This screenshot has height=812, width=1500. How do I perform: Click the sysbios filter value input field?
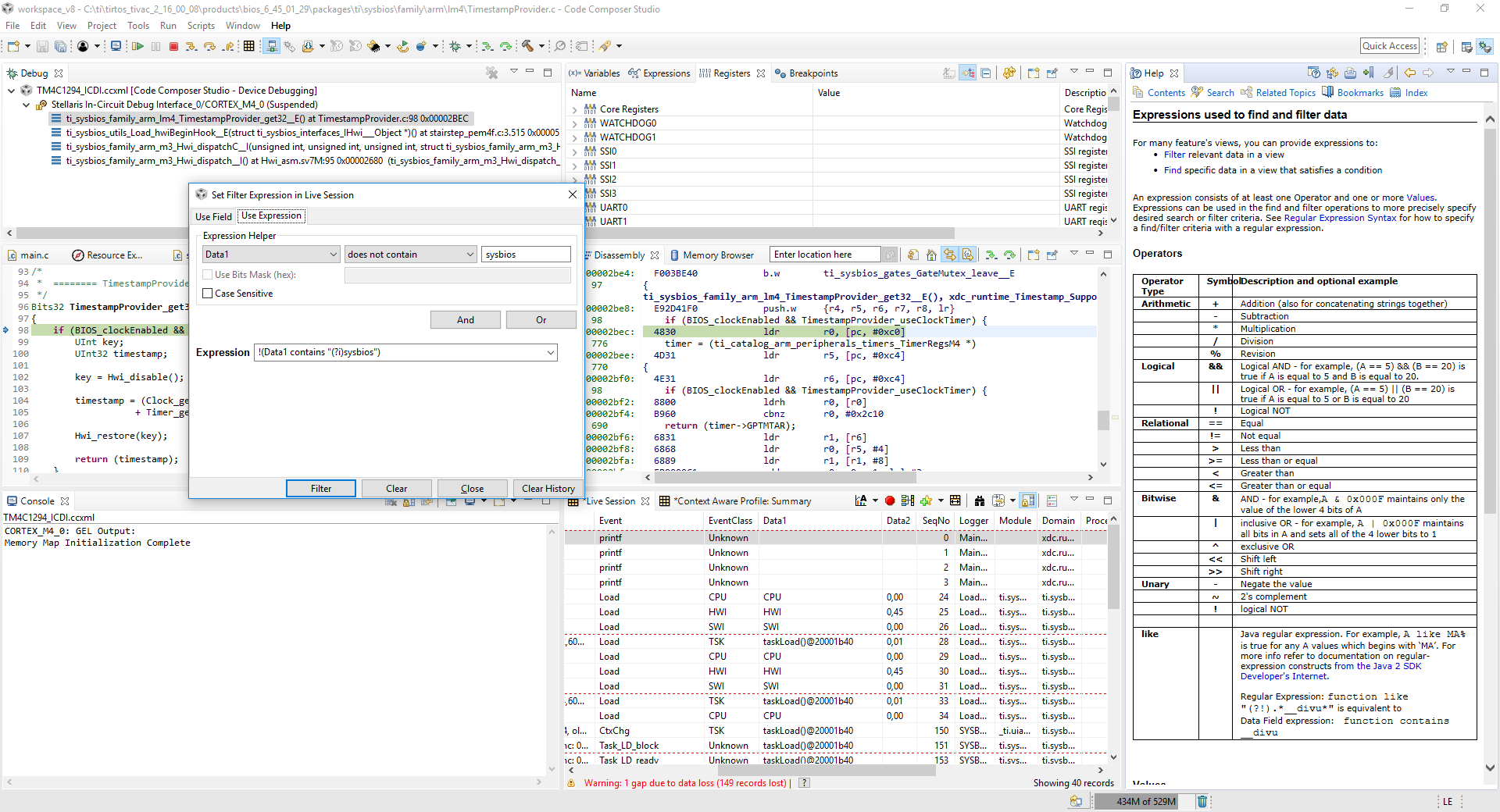pos(526,255)
